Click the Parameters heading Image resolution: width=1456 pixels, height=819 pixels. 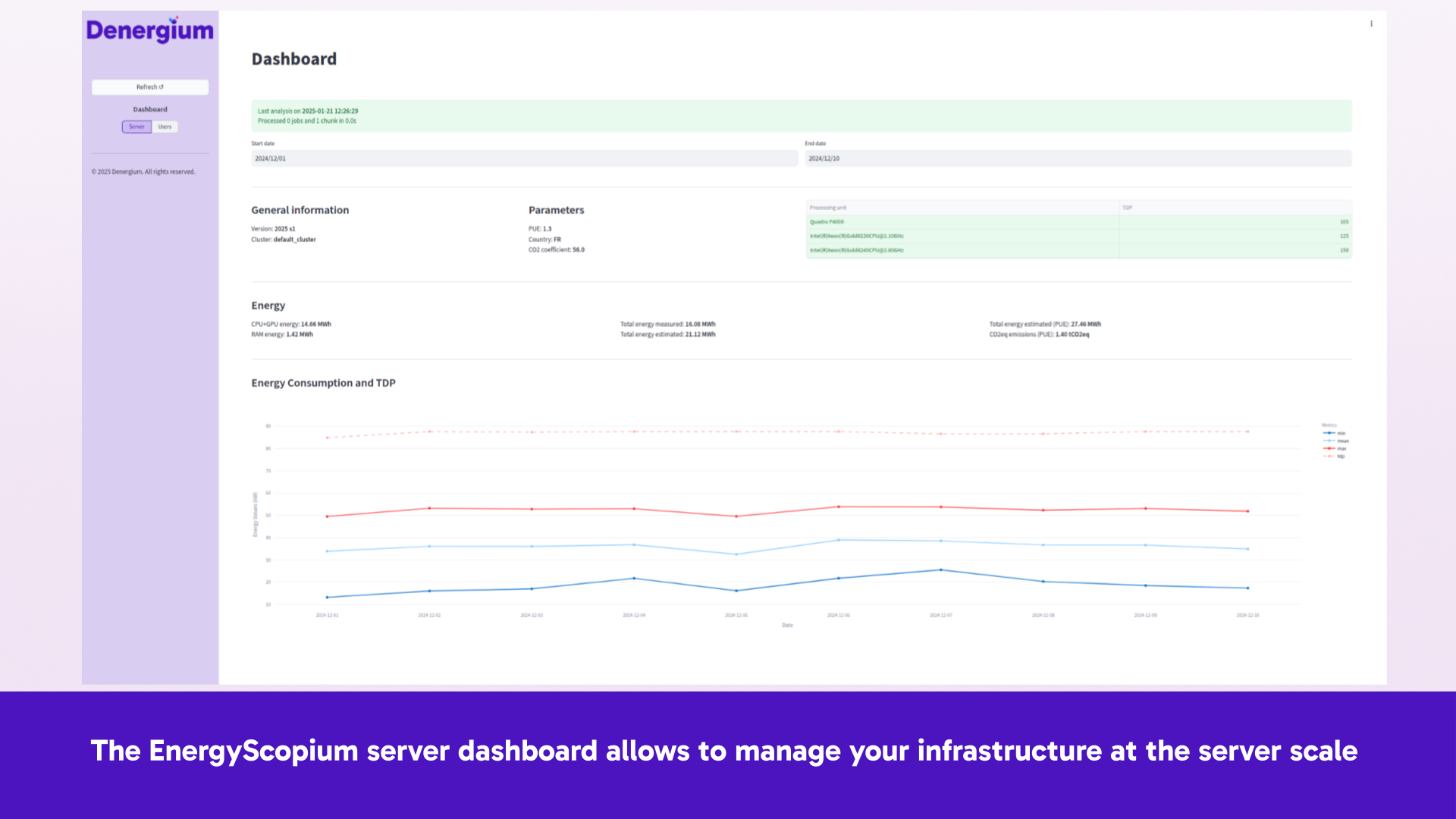click(557, 210)
